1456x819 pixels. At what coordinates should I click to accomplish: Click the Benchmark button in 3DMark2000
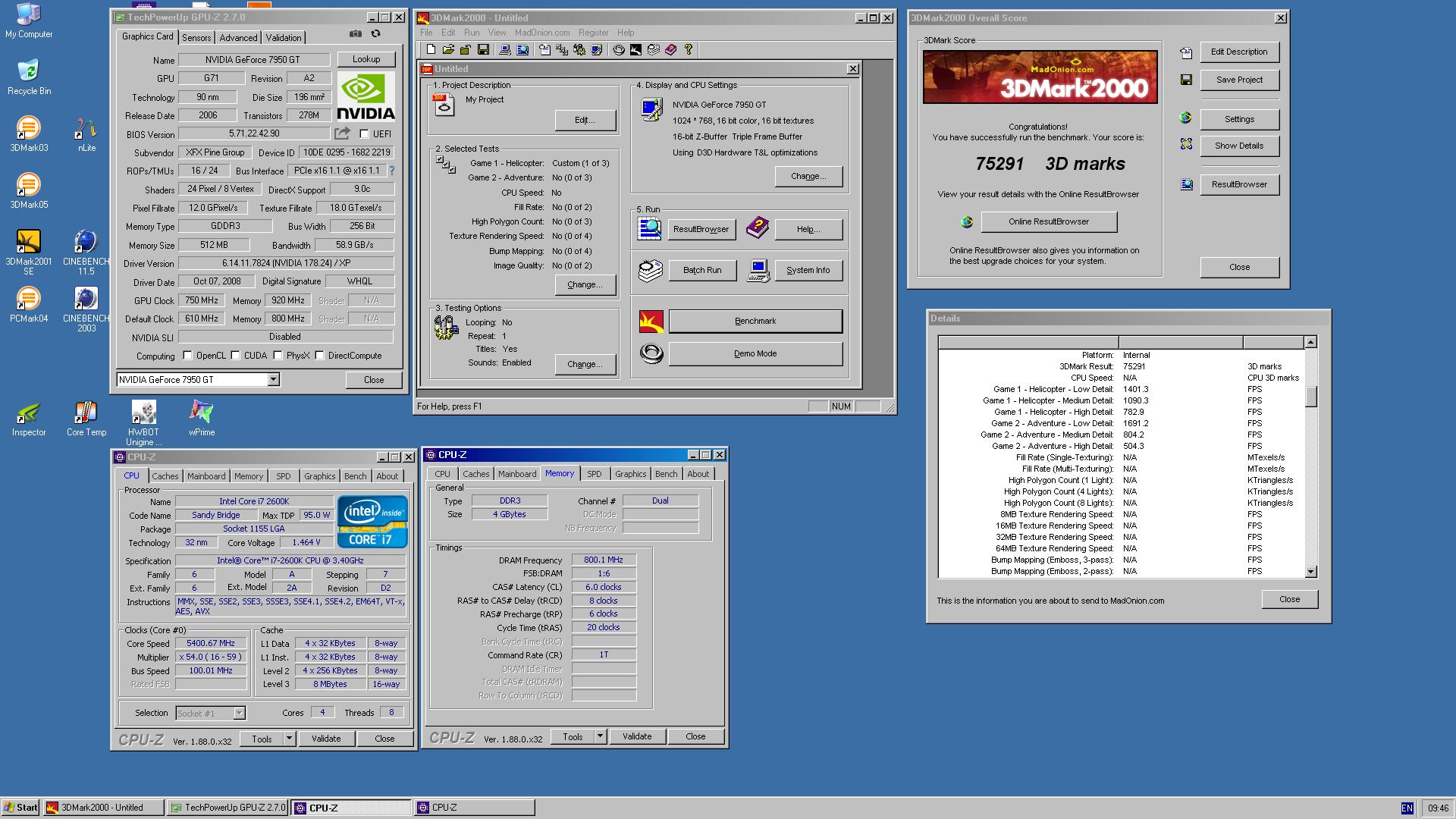[755, 321]
